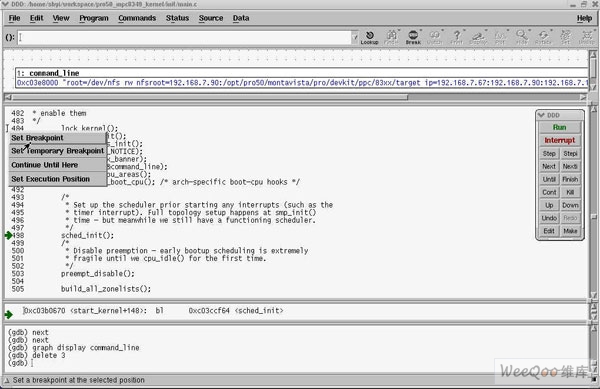The height and width of the screenshot is (389, 600).
Task: Click the Watch toolbar icon
Action: coord(435,37)
